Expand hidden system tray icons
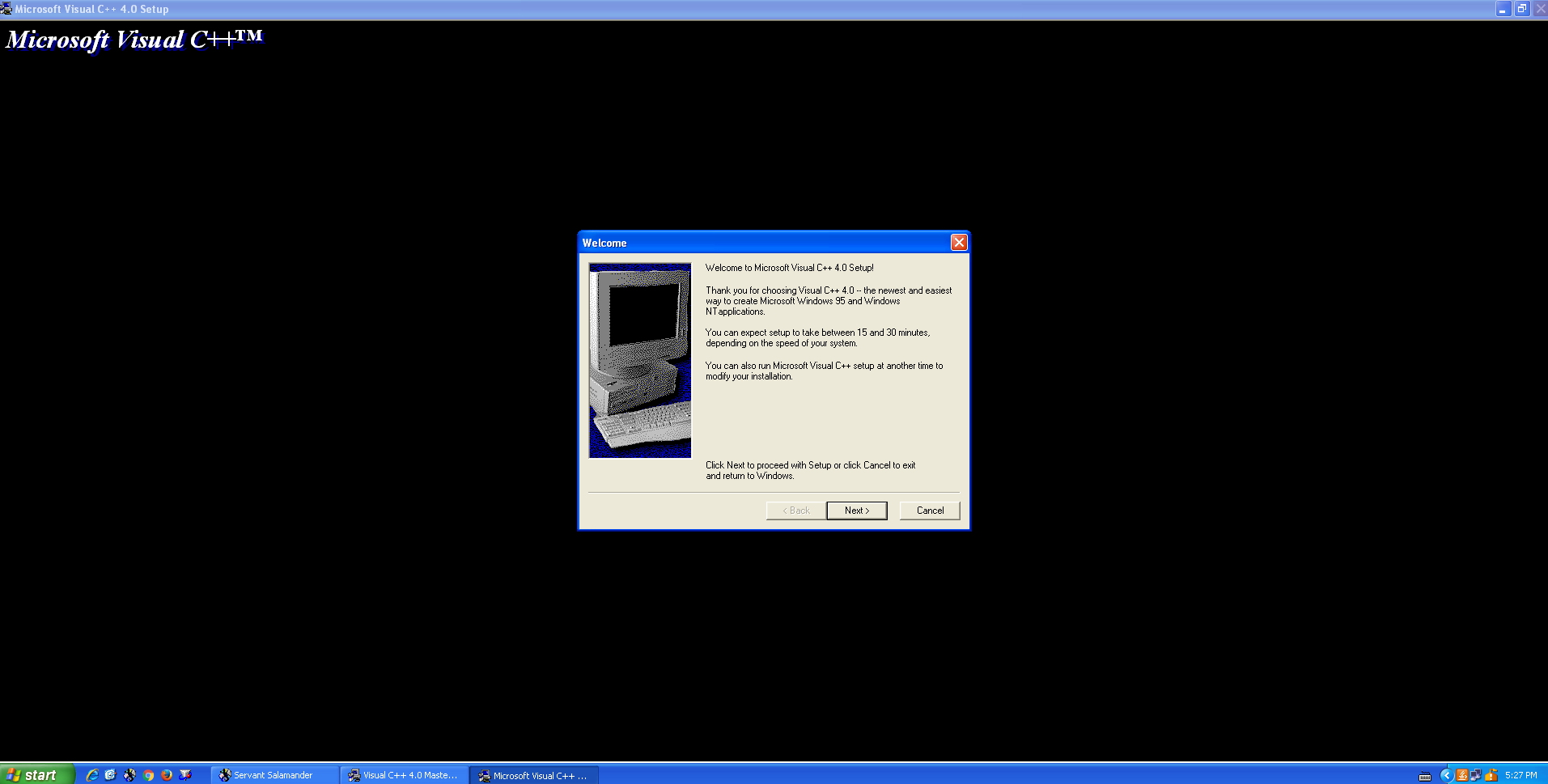1548x784 pixels. (1446, 775)
